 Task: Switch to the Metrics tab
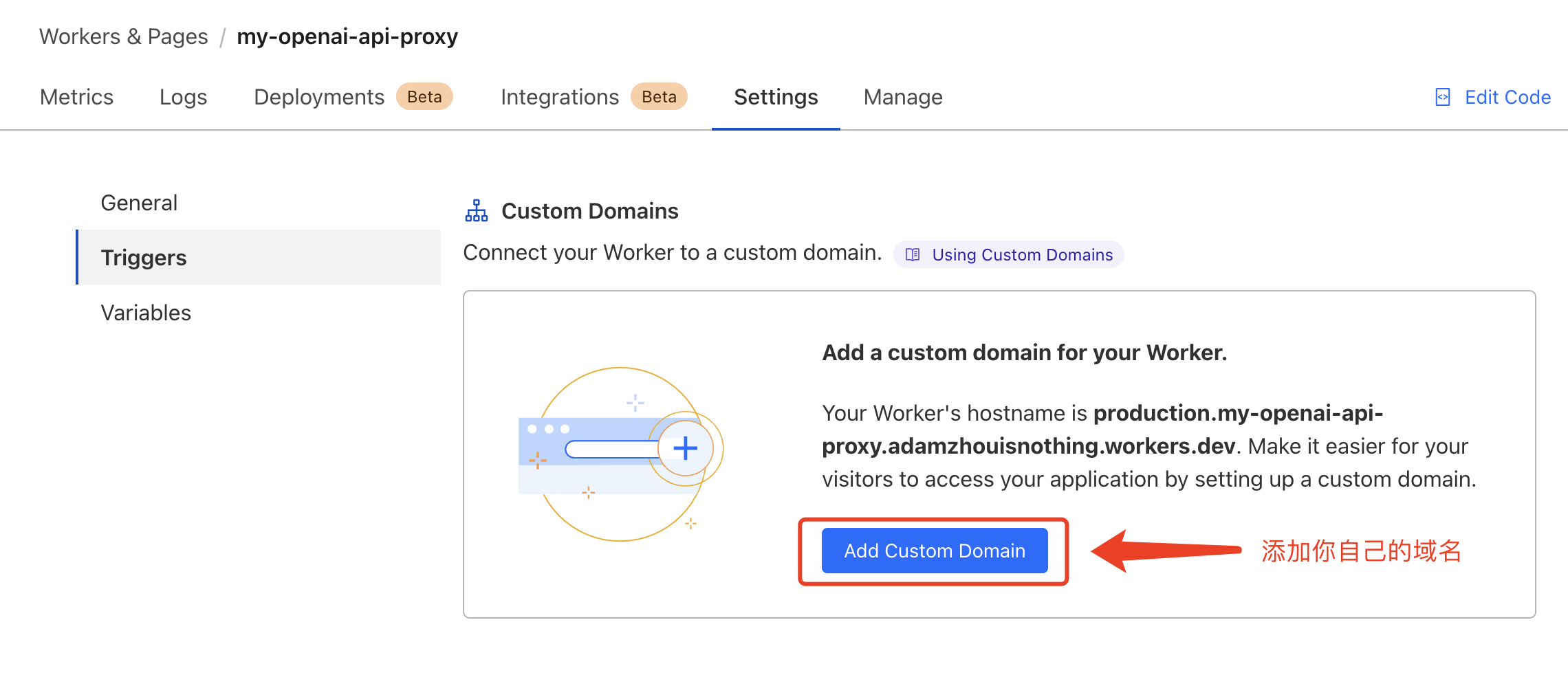[76, 97]
